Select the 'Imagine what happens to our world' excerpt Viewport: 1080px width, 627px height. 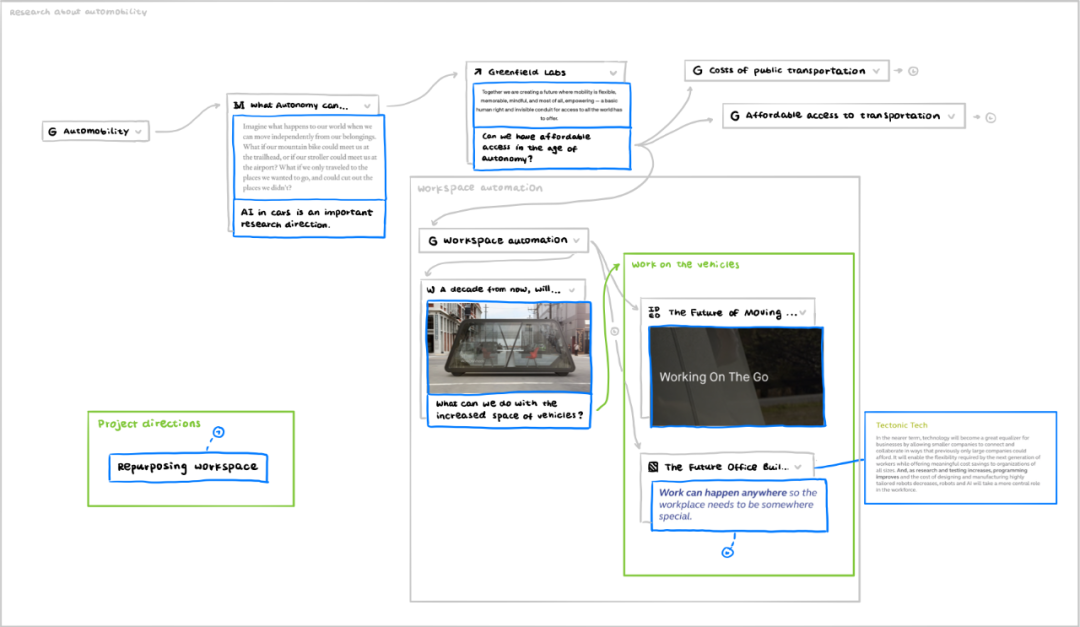pos(309,157)
